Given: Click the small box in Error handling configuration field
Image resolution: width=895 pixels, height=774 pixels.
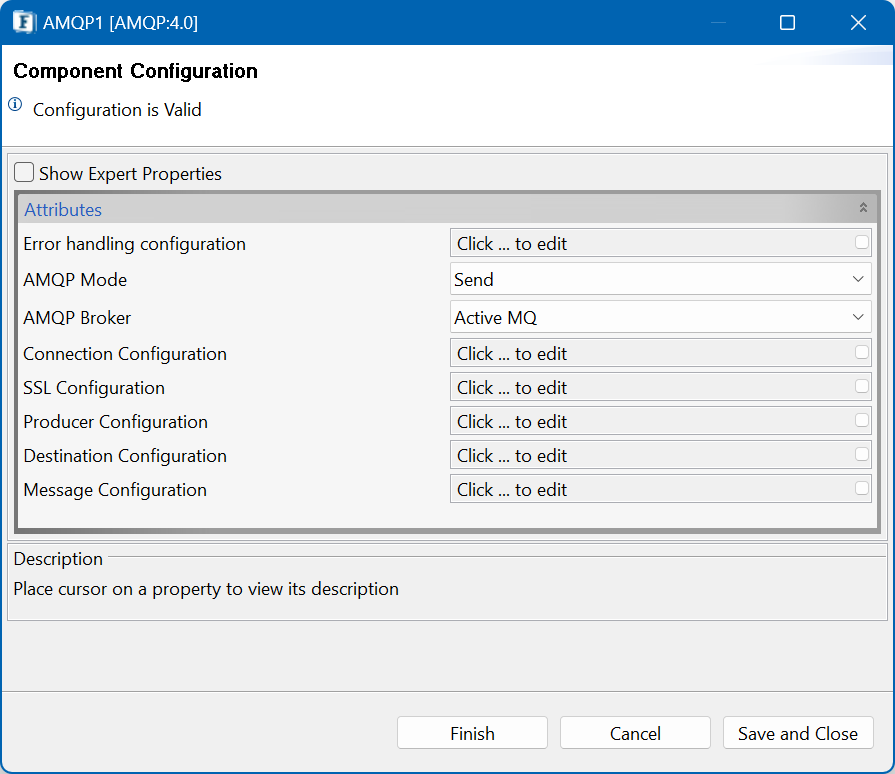Looking at the screenshot, I should 861,243.
